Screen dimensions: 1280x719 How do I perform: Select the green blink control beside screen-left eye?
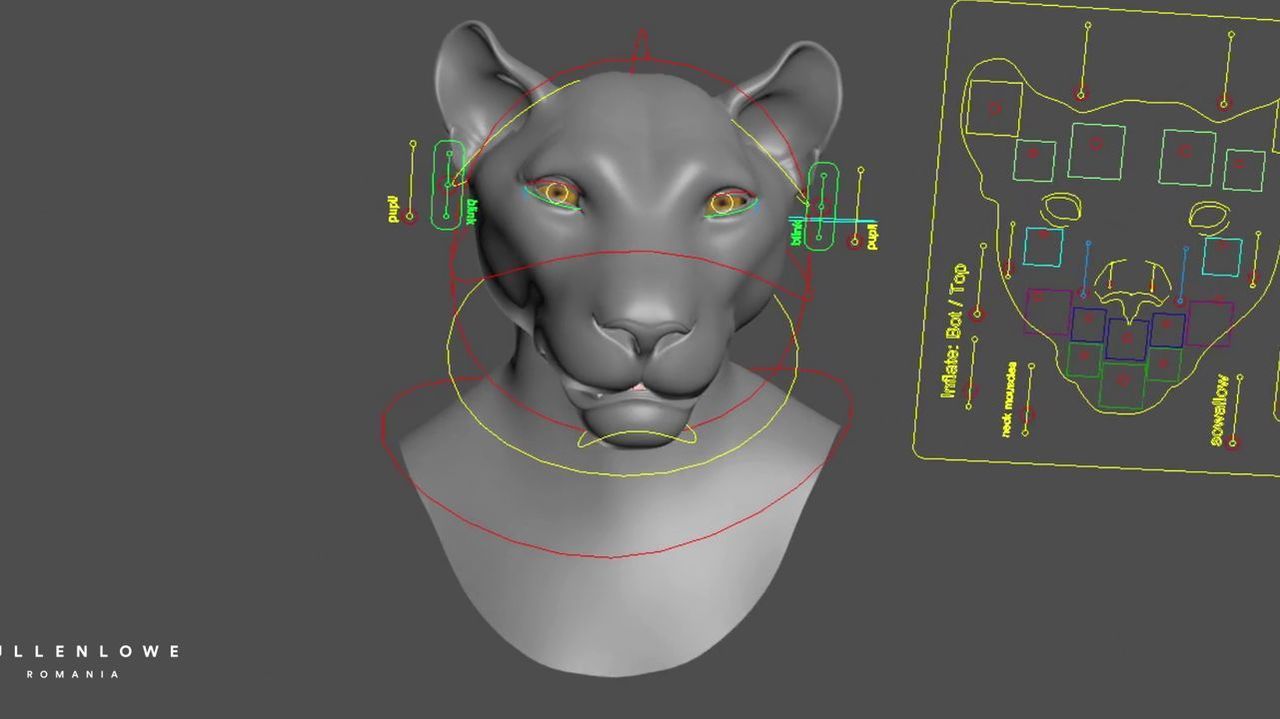point(448,185)
